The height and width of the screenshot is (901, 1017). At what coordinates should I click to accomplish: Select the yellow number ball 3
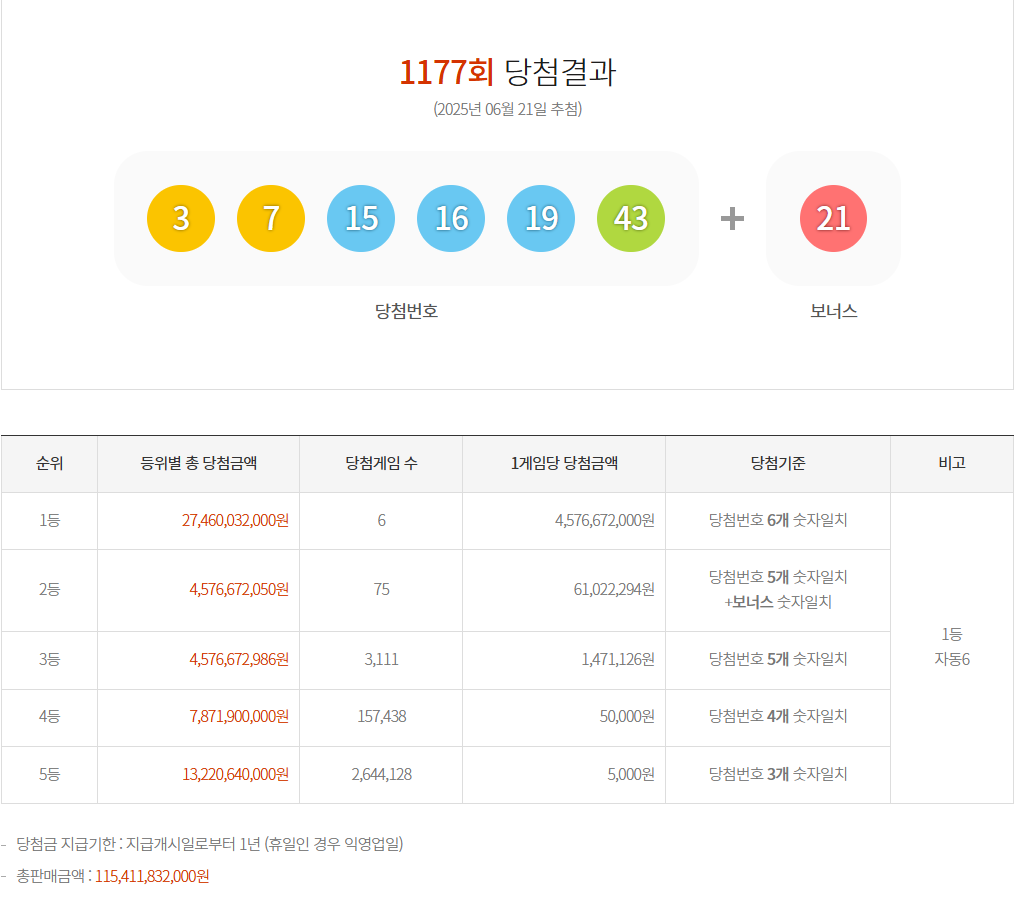(x=180, y=218)
